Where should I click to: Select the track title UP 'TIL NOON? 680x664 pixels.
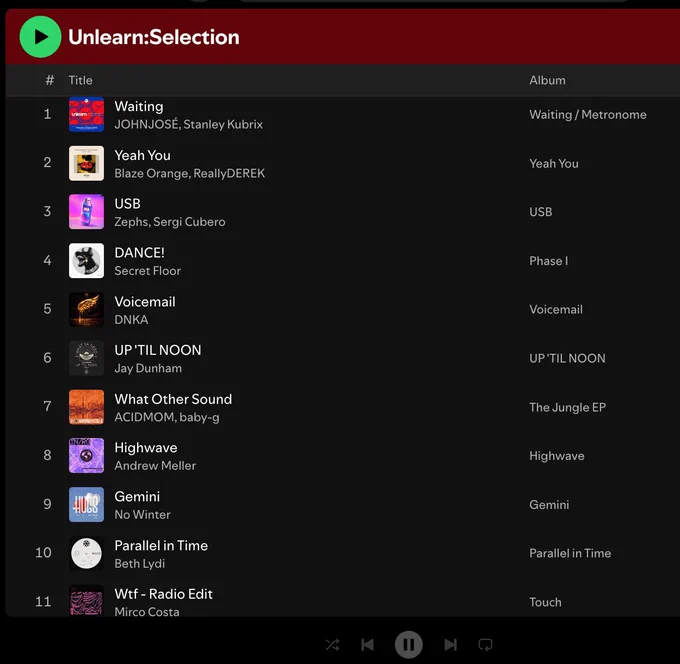point(158,350)
